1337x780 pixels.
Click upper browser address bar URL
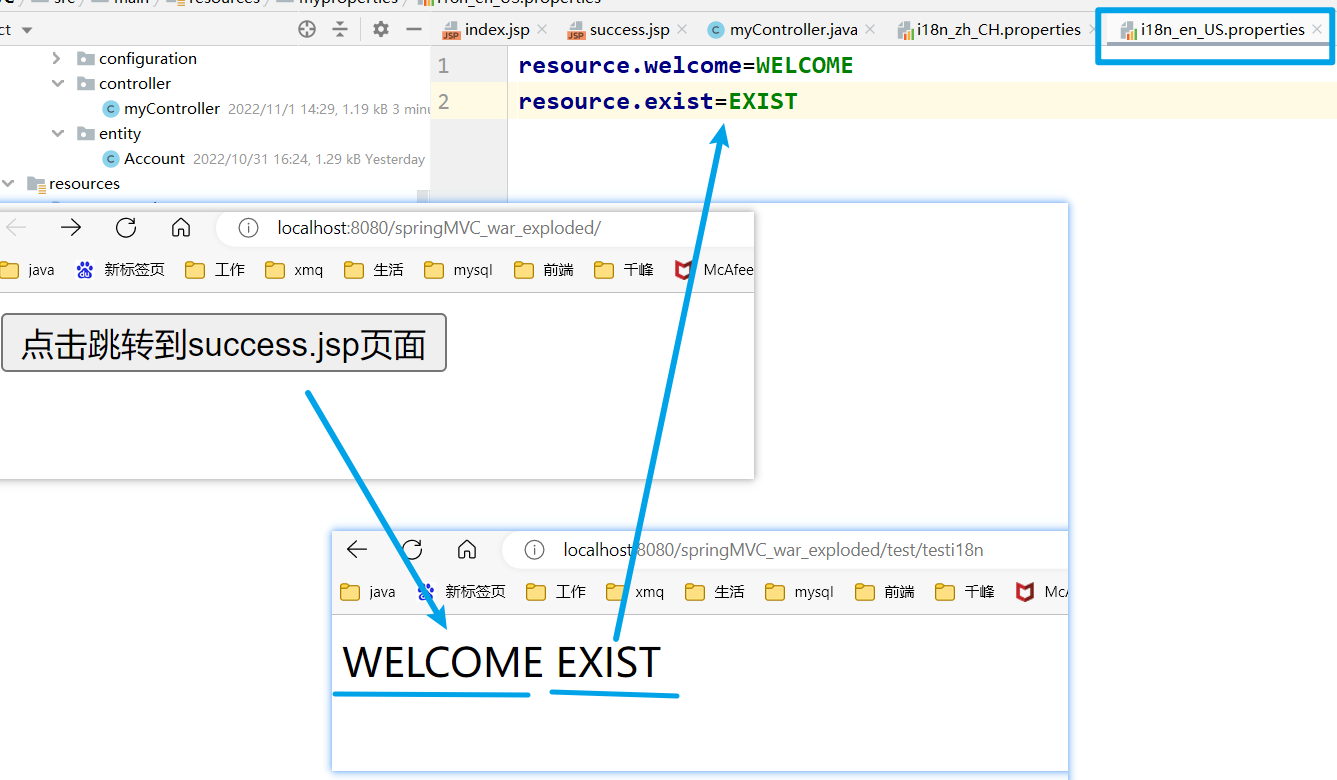439,228
